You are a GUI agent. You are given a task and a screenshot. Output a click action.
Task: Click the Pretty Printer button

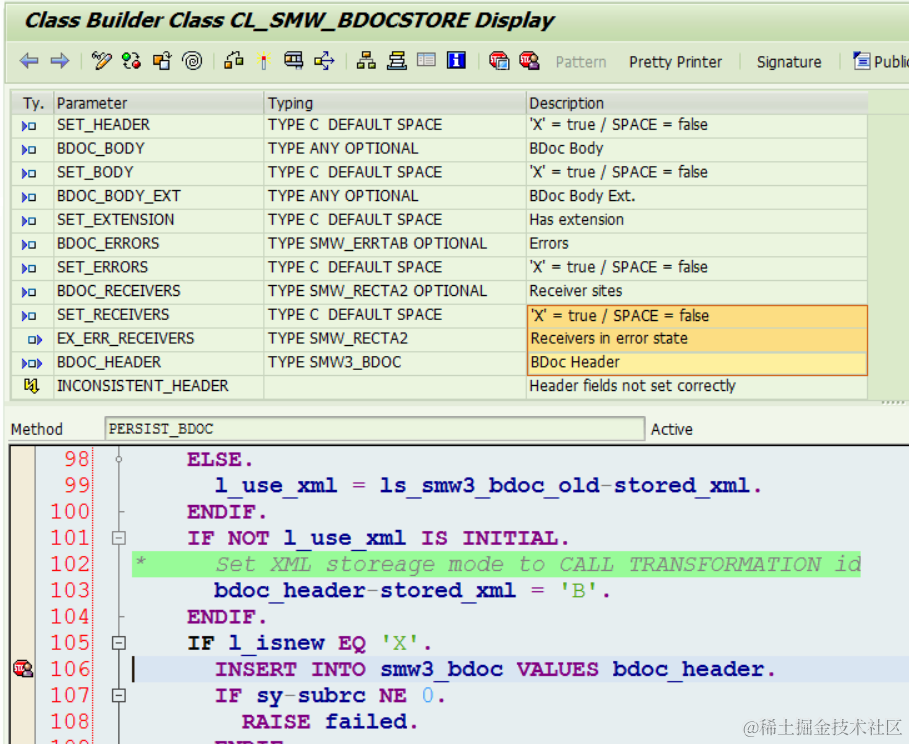(x=675, y=61)
